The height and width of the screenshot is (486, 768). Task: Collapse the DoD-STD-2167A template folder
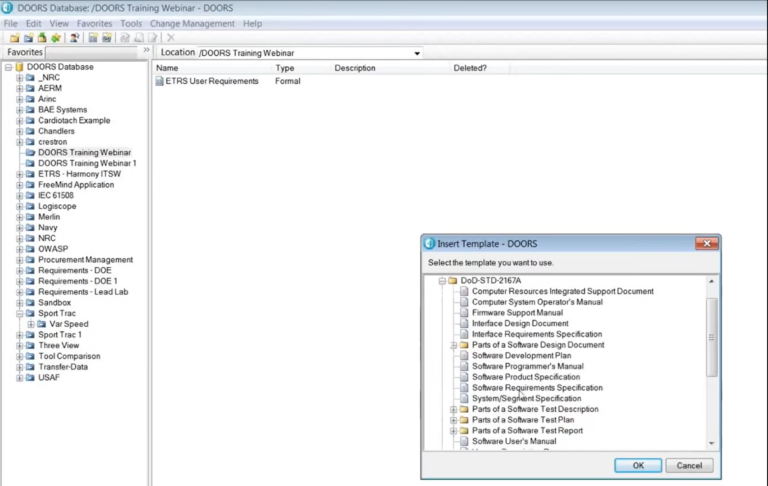(x=442, y=281)
